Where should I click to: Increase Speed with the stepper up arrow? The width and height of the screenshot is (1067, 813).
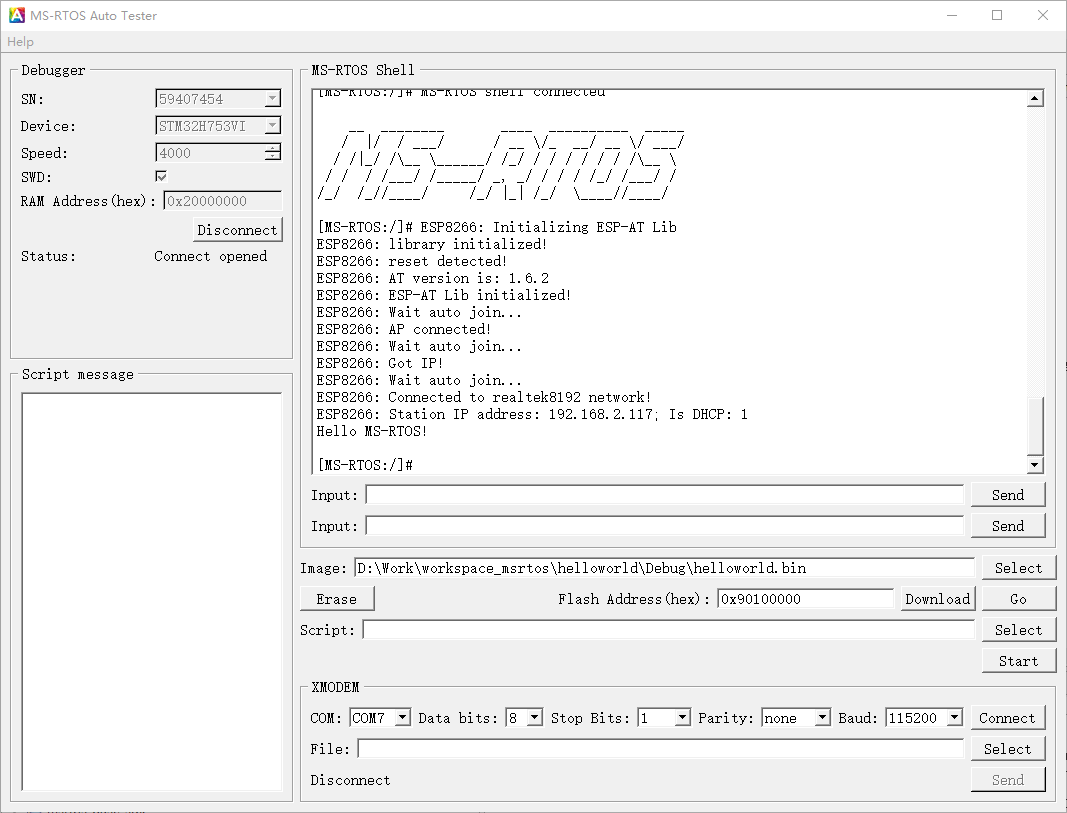point(273,149)
